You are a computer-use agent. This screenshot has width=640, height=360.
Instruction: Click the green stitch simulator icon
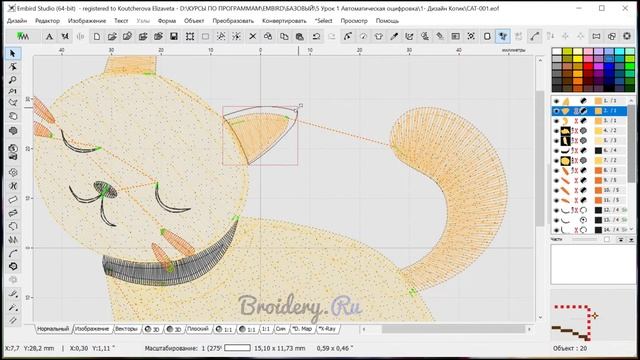22,36
